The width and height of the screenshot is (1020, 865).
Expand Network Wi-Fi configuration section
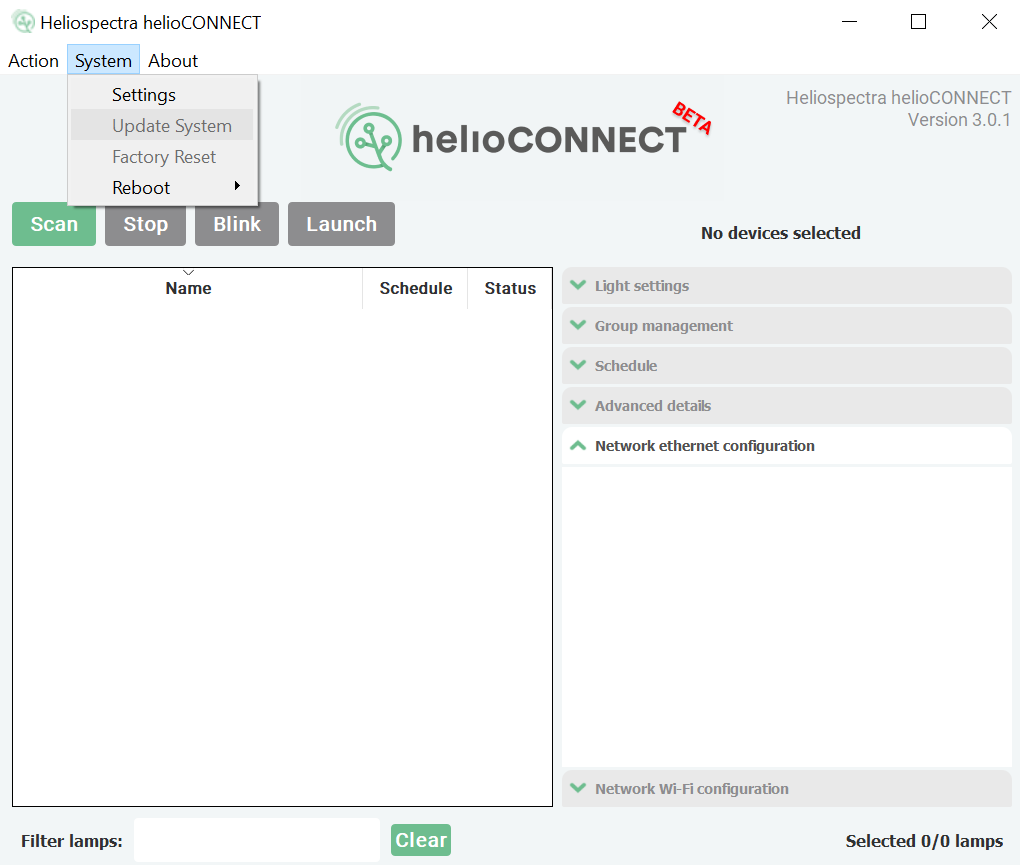tap(786, 788)
